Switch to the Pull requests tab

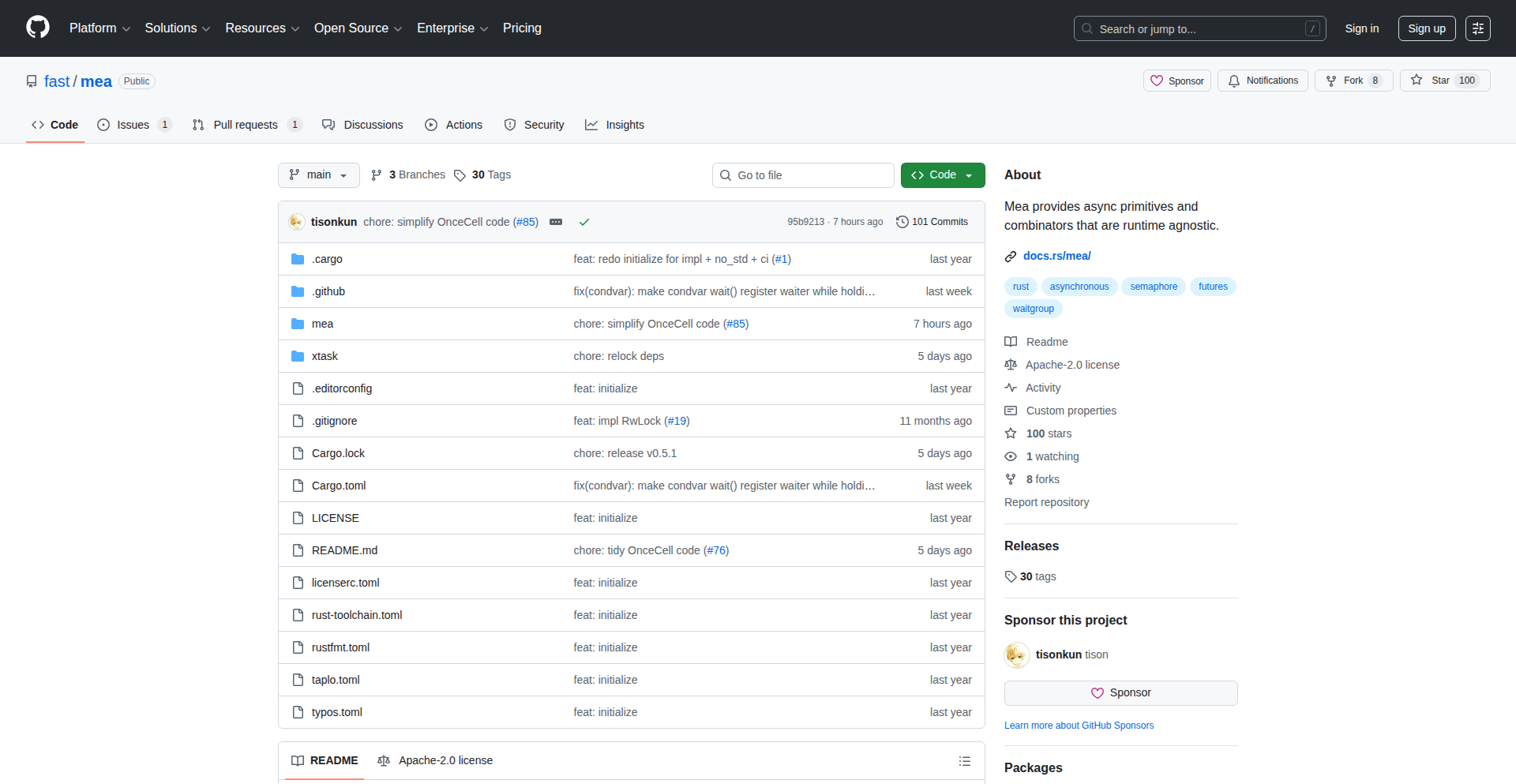[246, 124]
